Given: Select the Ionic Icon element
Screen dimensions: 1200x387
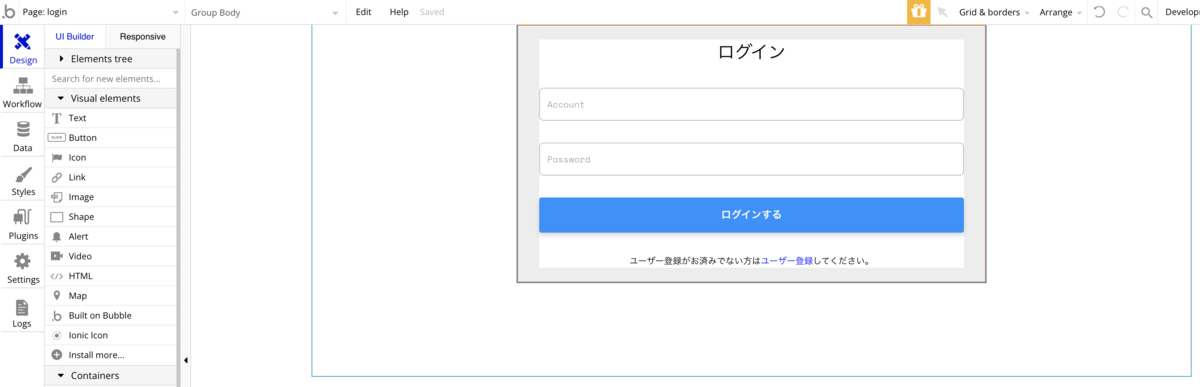Looking at the screenshot, I should tap(111, 335).
